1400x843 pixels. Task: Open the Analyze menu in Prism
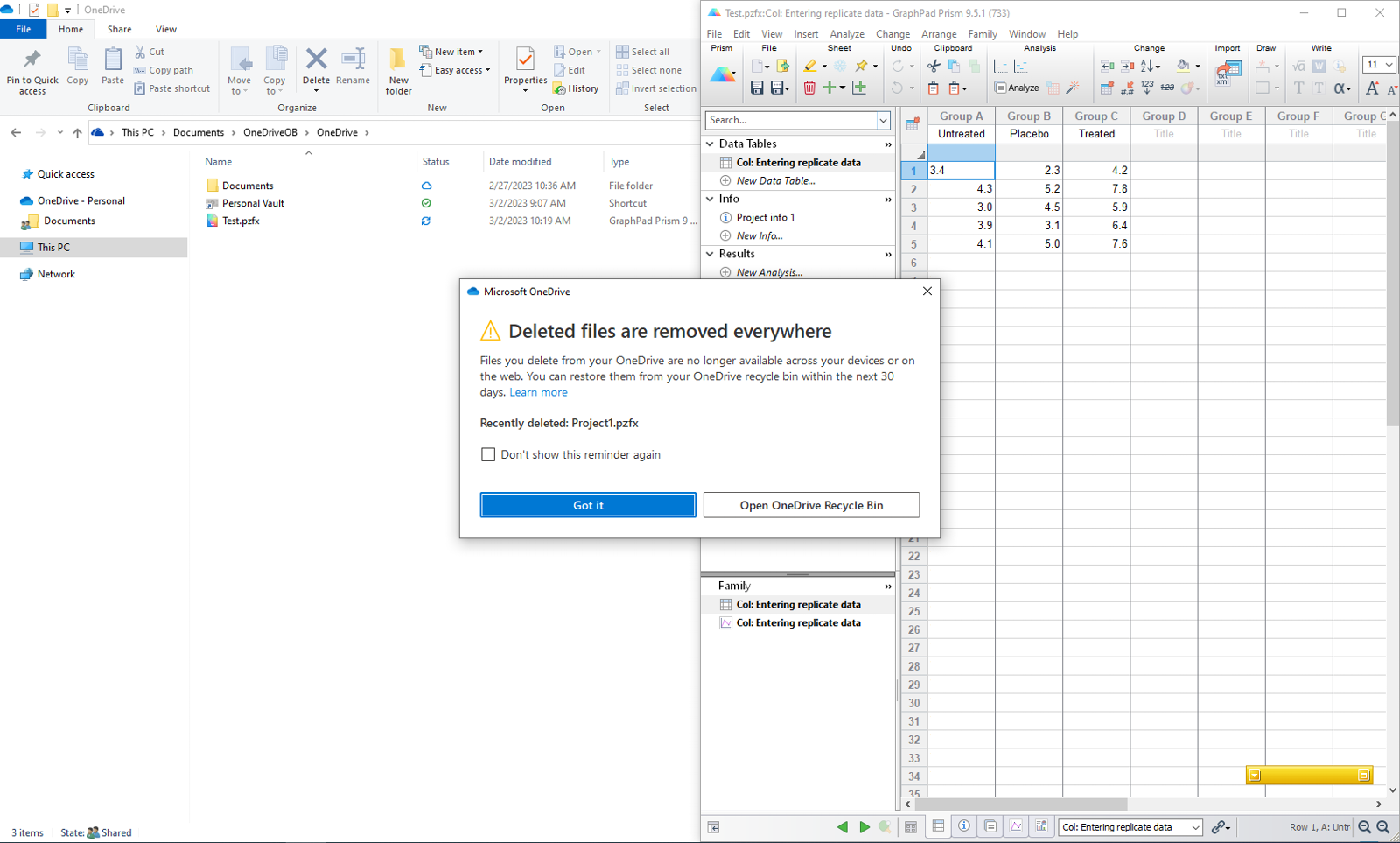847,34
